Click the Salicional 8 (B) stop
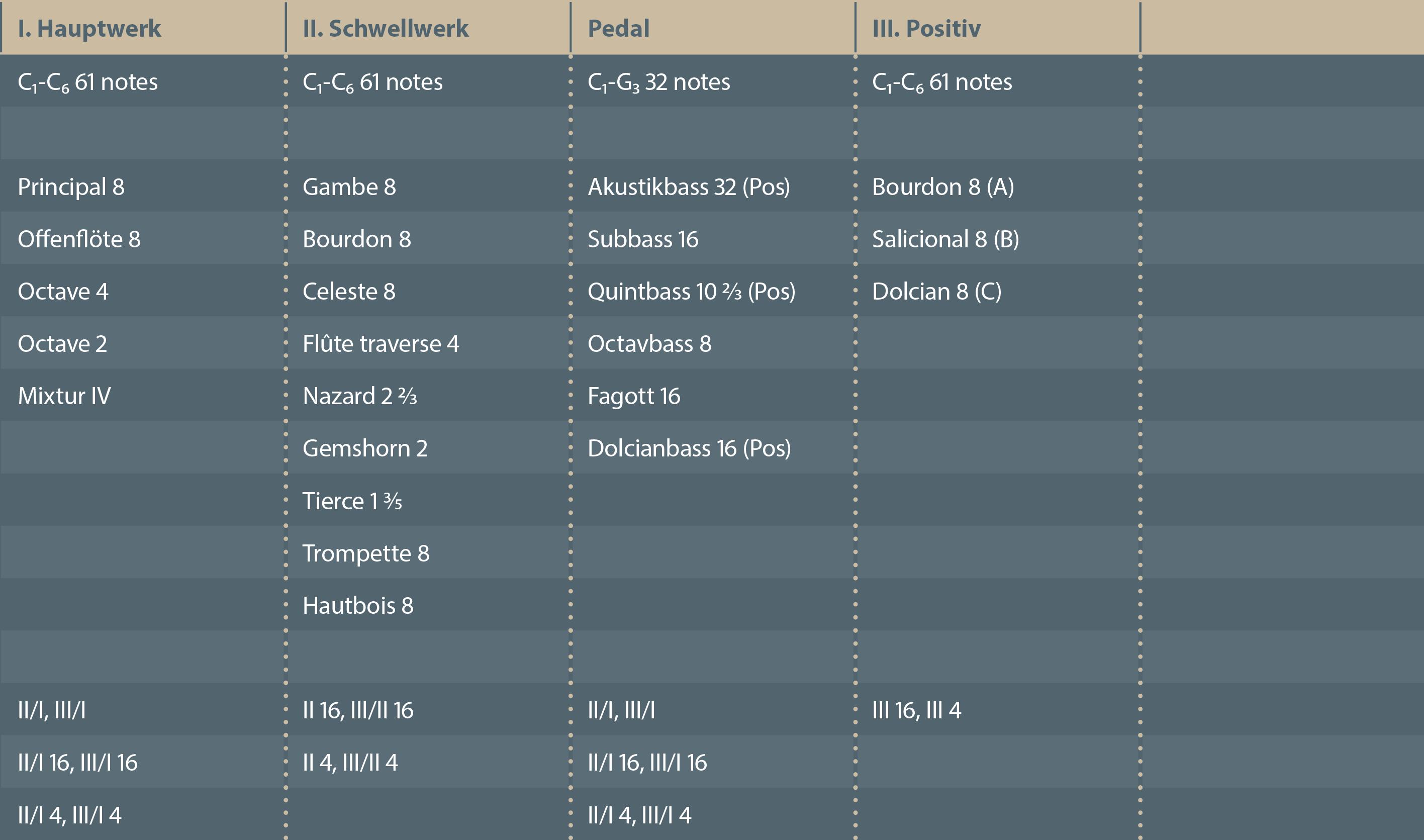This screenshot has height=840, width=1424. pyautogui.click(x=945, y=239)
